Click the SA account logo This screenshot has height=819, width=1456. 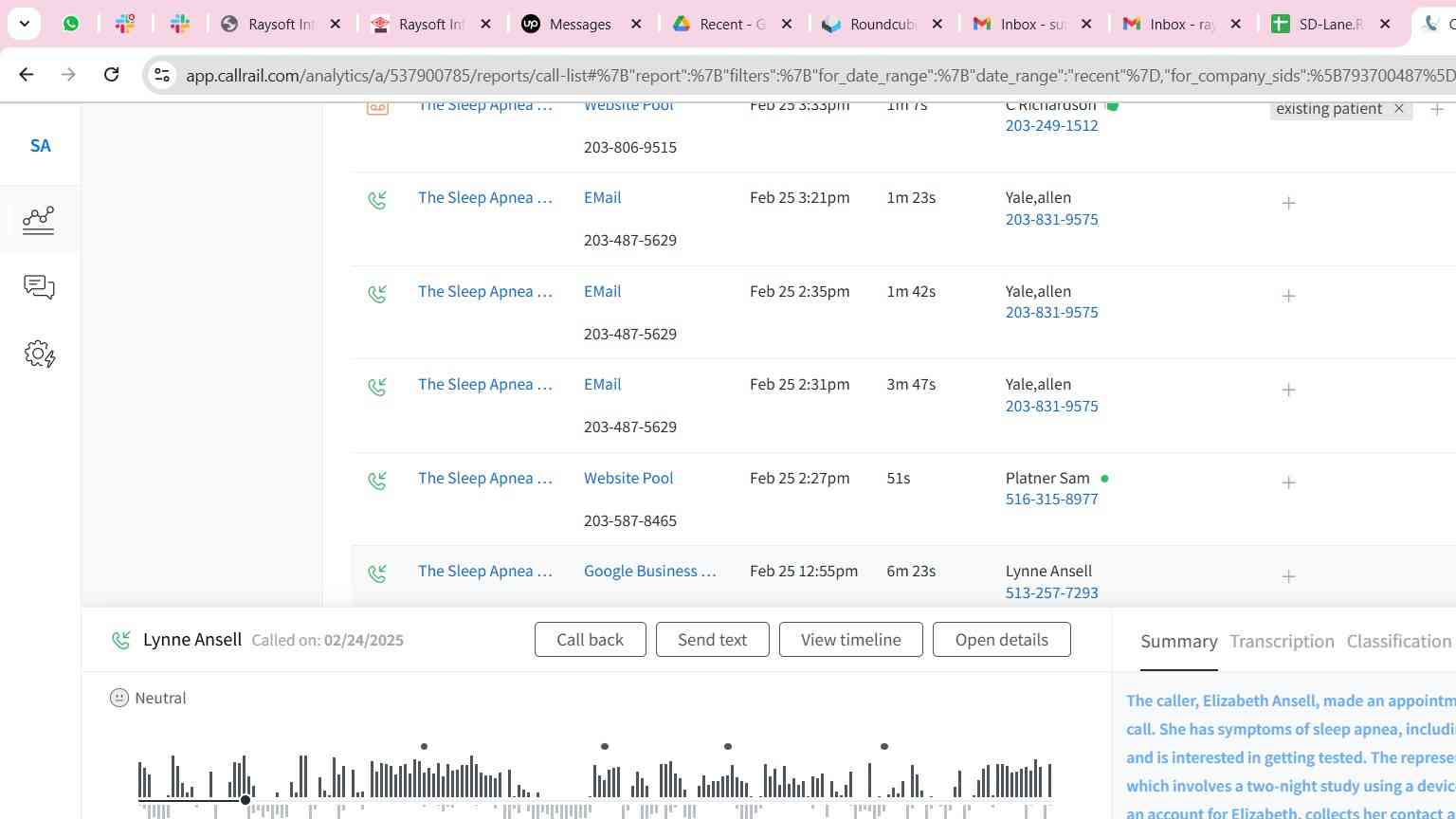click(x=40, y=146)
